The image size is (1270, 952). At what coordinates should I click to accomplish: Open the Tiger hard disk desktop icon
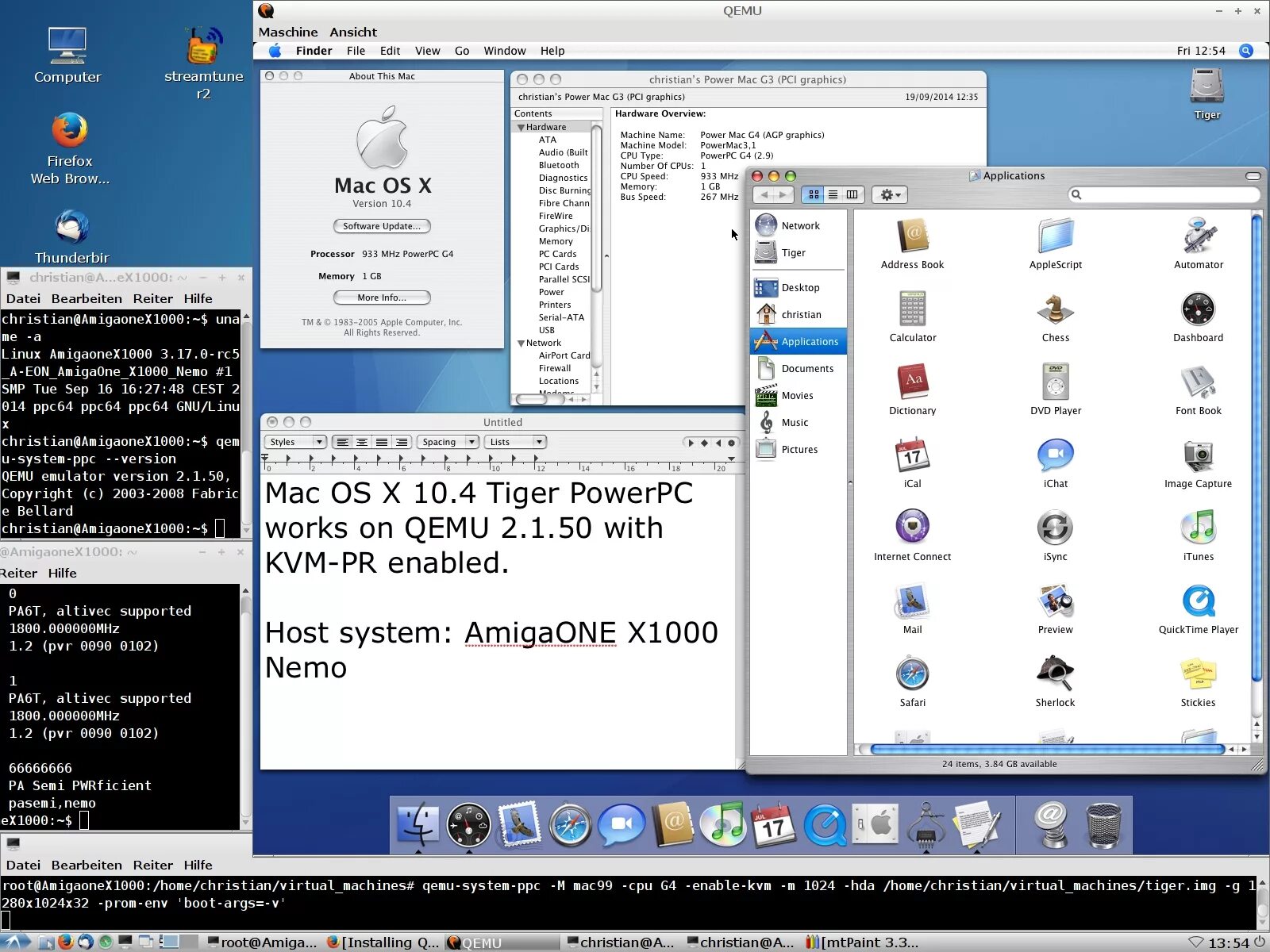1207,86
